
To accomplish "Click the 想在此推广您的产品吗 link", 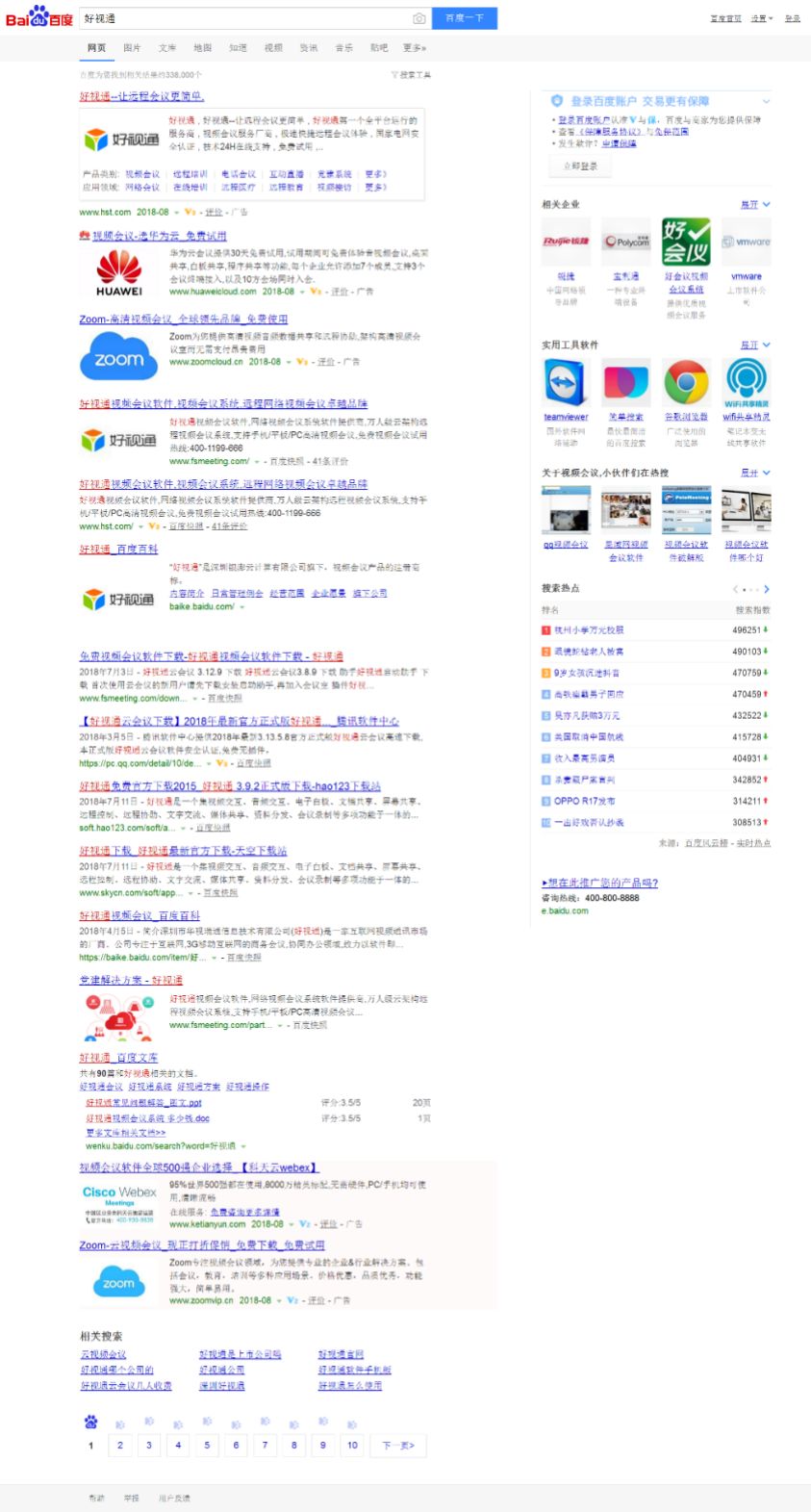I will point(600,883).
